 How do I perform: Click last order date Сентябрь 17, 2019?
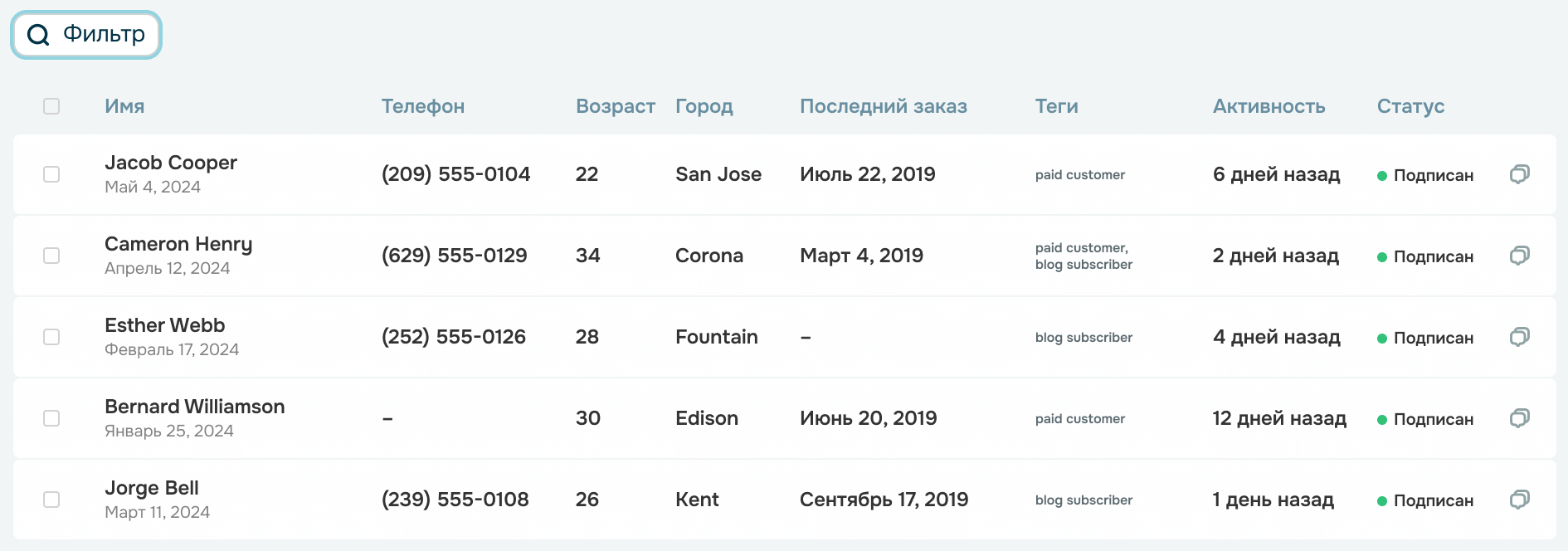coord(884,500)
